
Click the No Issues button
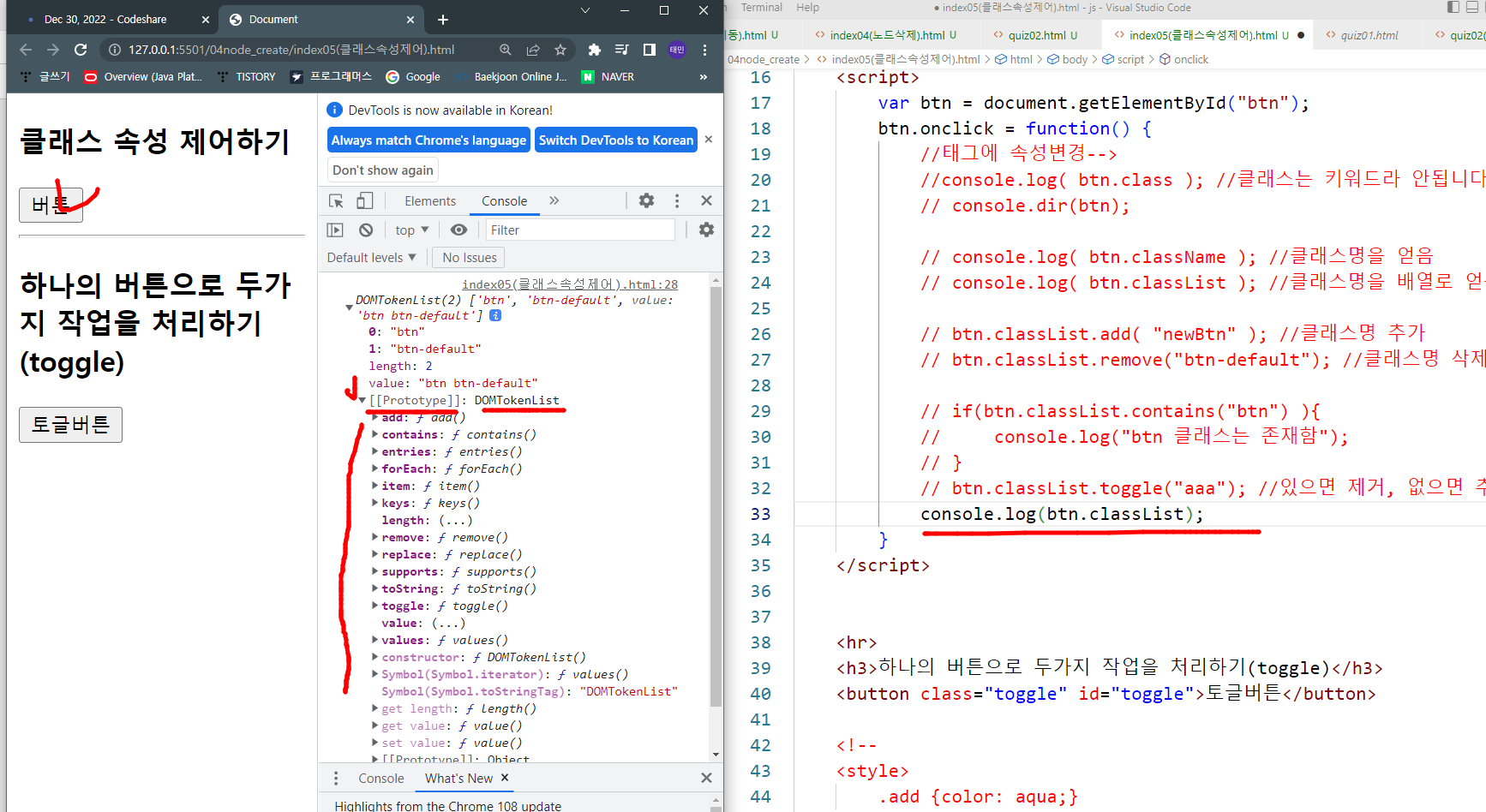pyautogui.click(x=469, y=258)
